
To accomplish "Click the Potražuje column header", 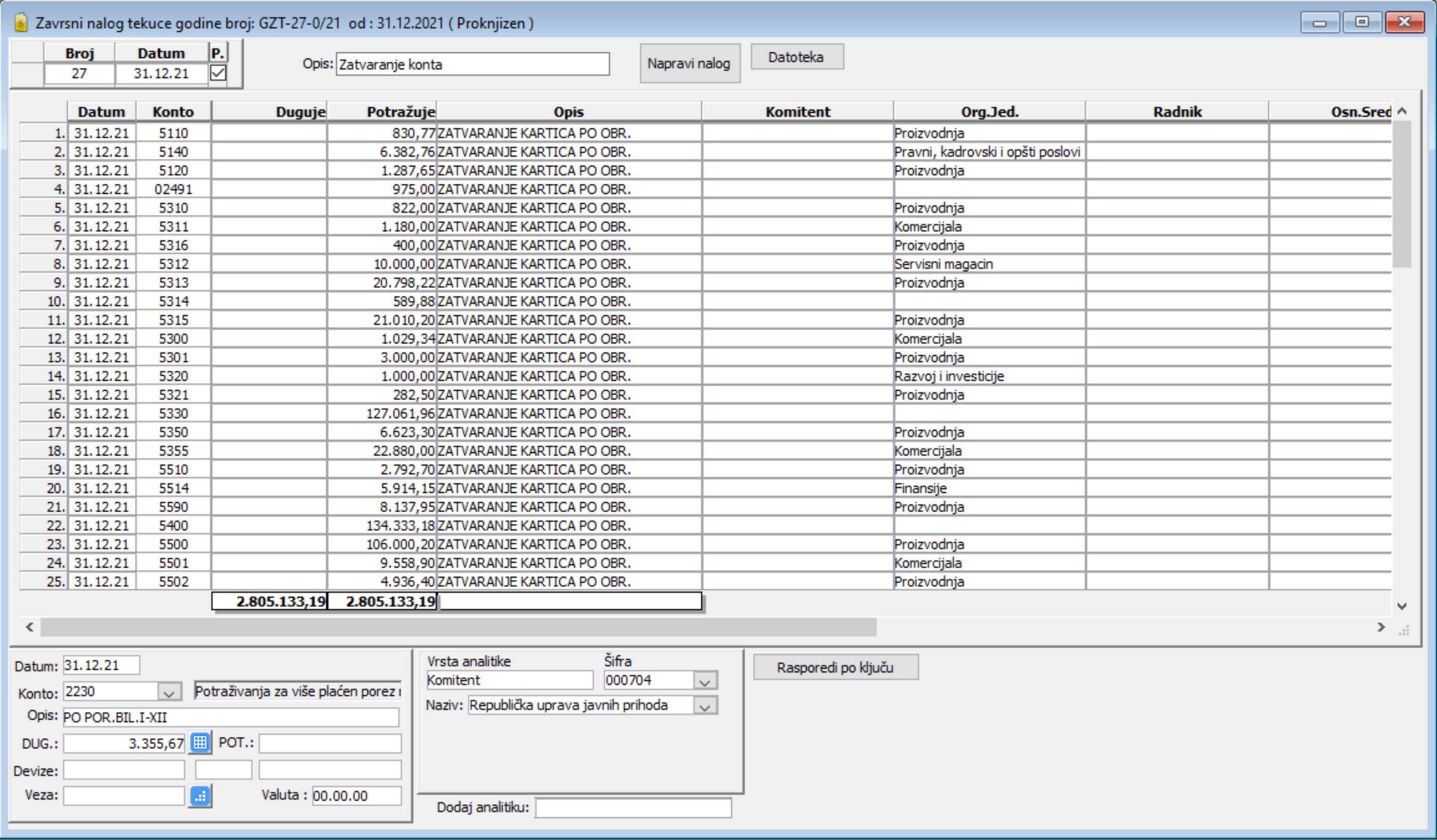I will coord(382,112).
